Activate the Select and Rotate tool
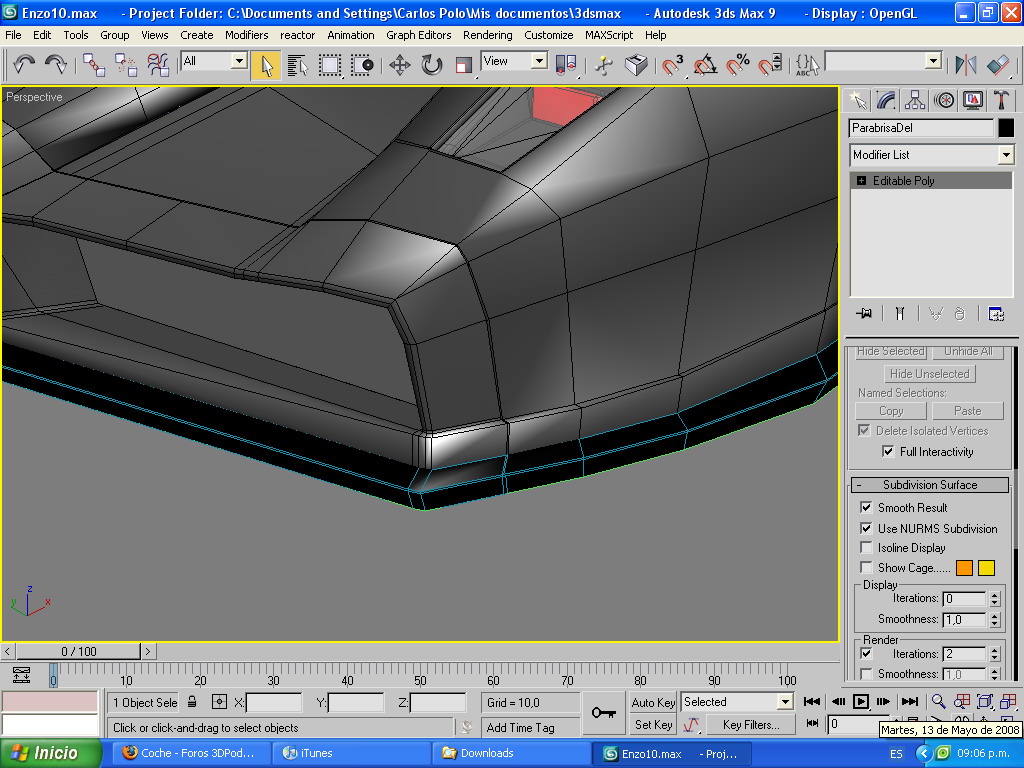This screenshot has height=768, width=1024. 431,66
